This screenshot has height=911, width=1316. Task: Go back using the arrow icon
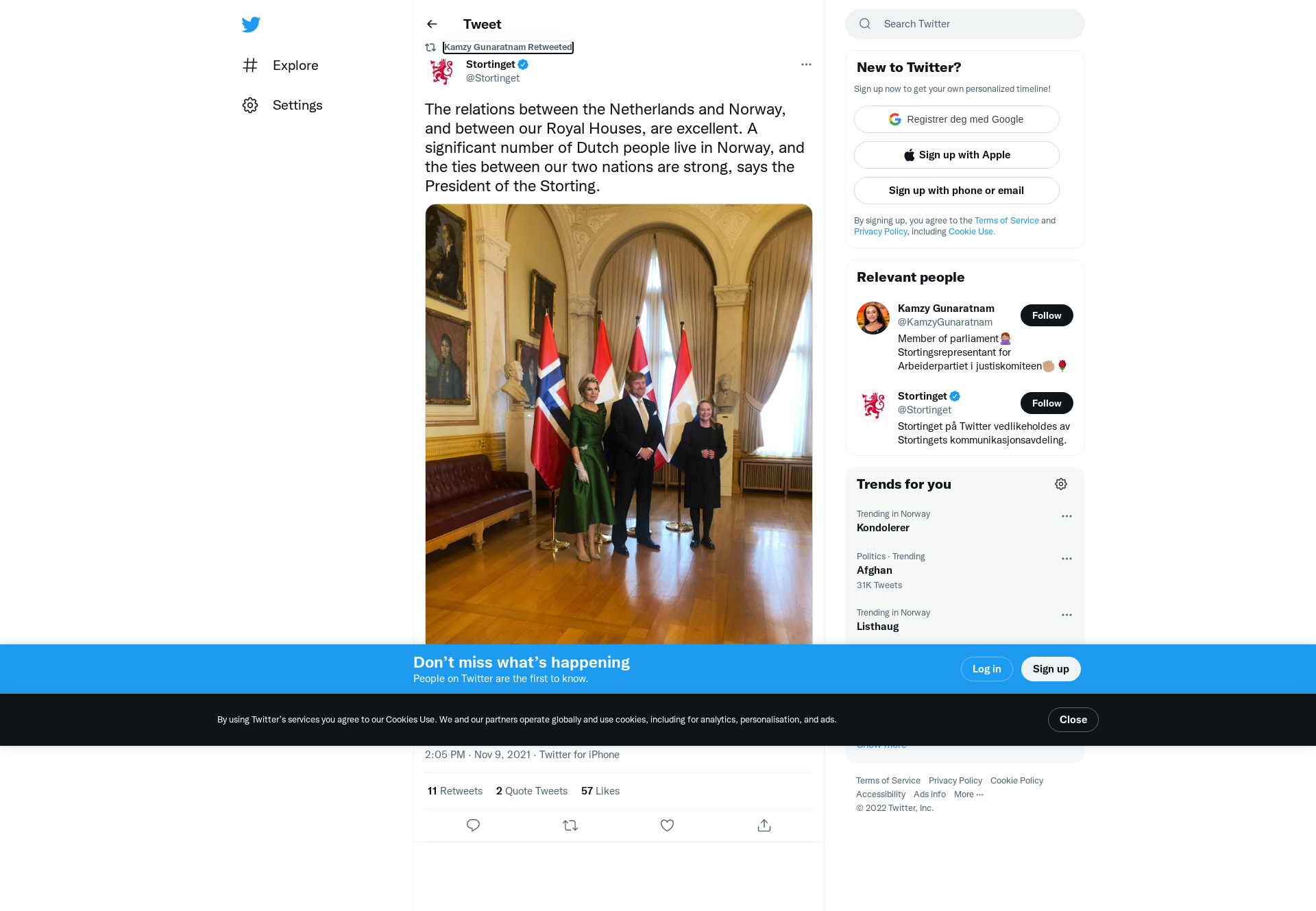coord(432,24)
